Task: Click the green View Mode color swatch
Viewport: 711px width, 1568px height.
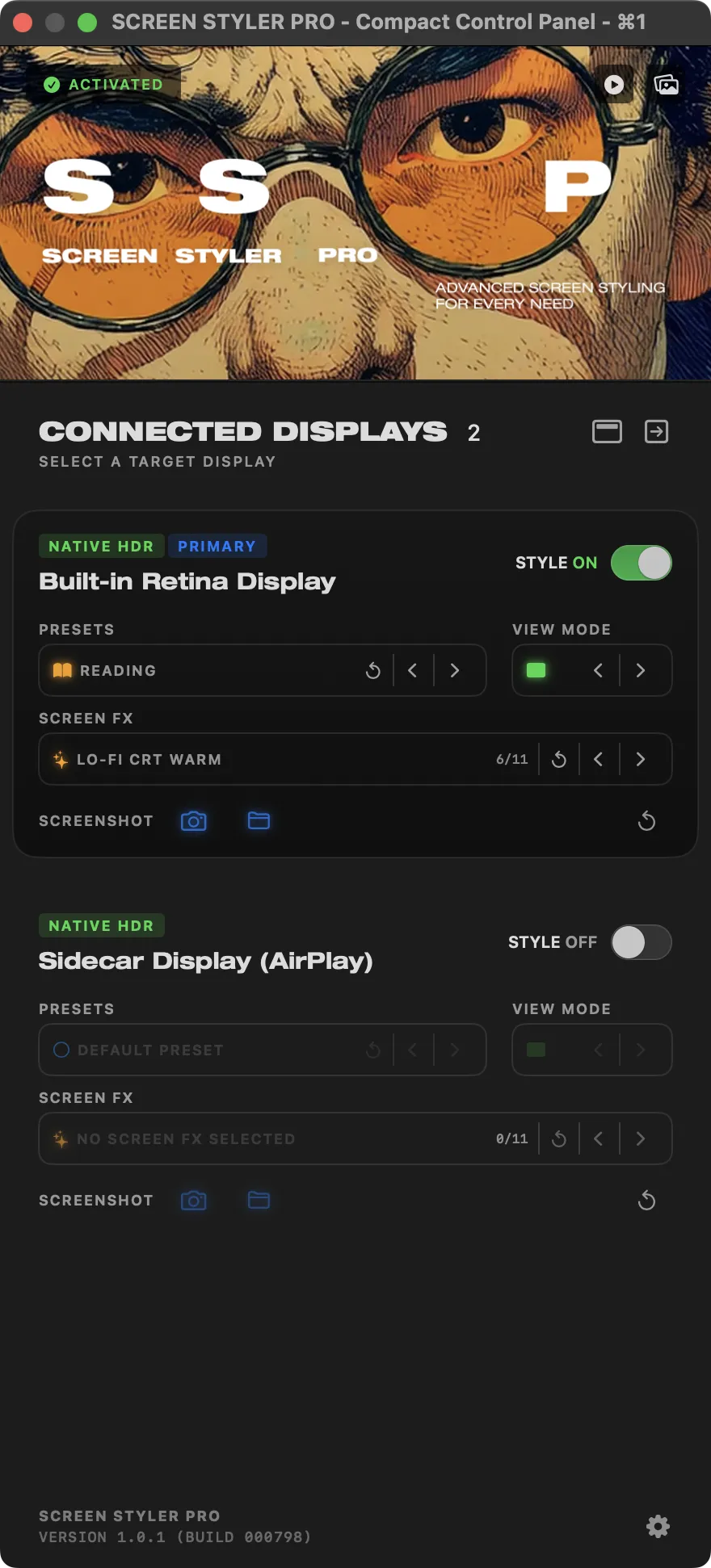Action: pyautogui.click(x=535, y=670)
